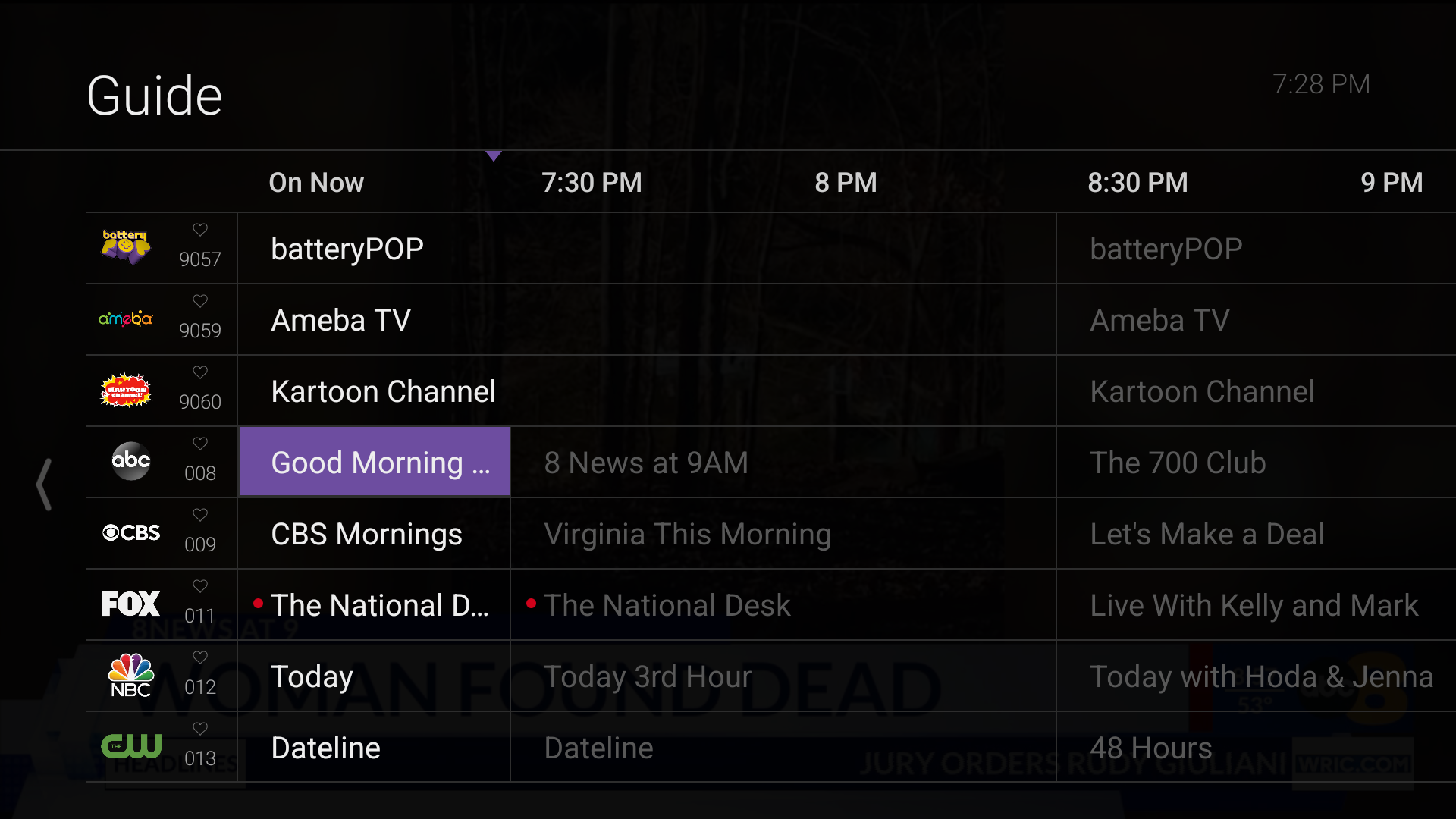Viewport: 1456px width, 819px height.
Task: Click the FOX channel icon
Action: pyautogui.click(x=131, y=604)
